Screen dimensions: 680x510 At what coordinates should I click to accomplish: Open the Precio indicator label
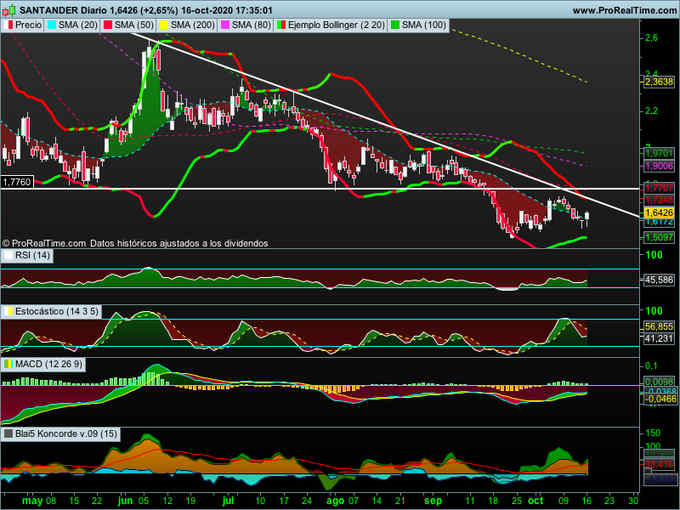point(28,25)
